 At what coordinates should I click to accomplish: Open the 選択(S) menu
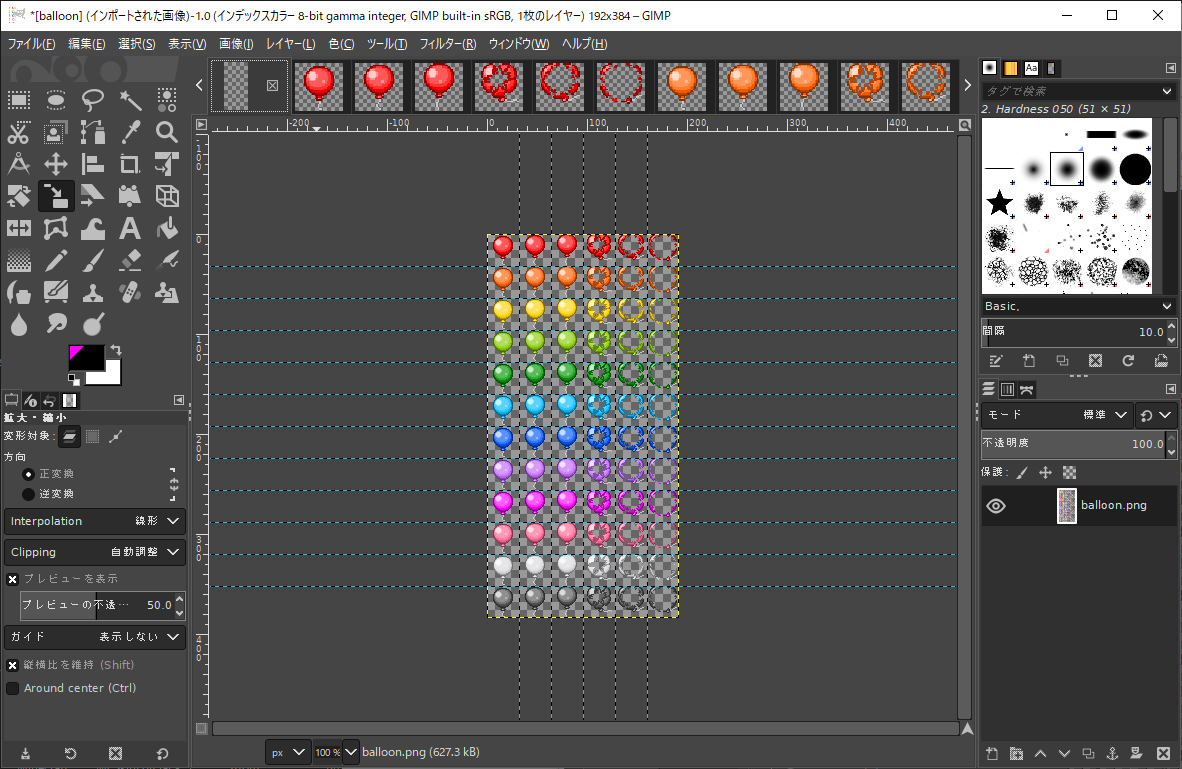tap(136, 44)
